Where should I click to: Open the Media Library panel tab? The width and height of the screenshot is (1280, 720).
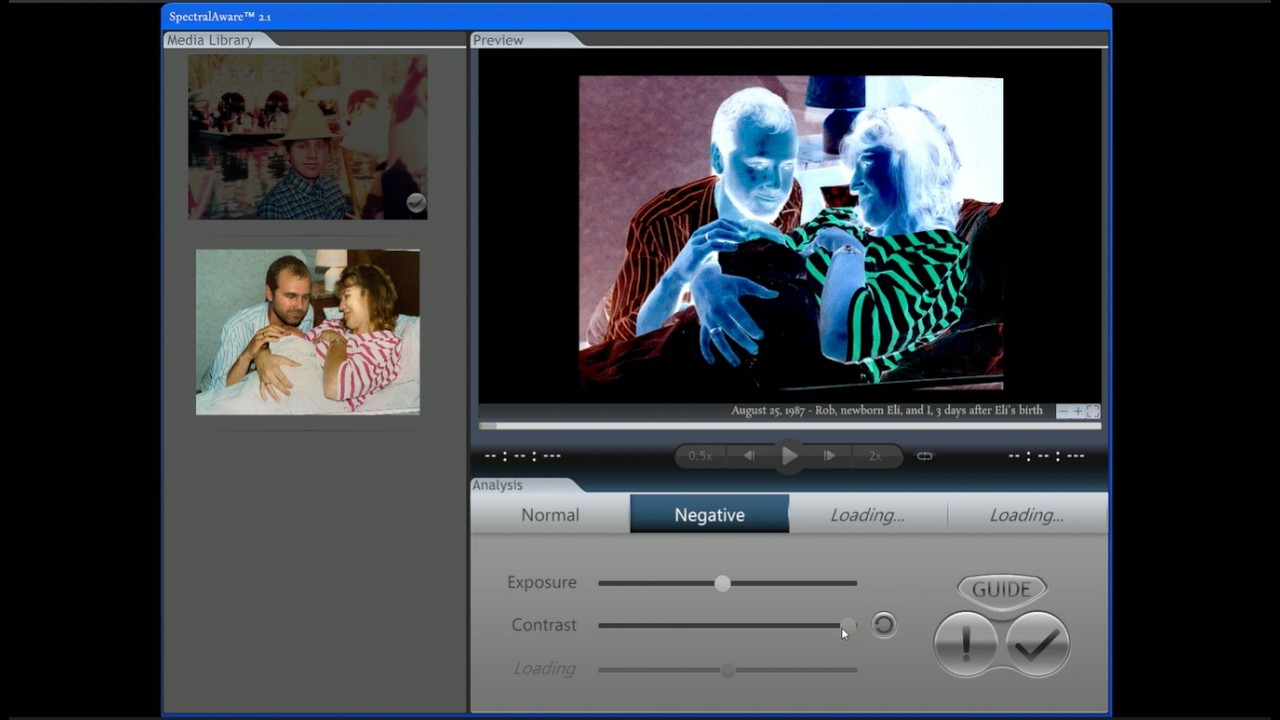[210, 40]
